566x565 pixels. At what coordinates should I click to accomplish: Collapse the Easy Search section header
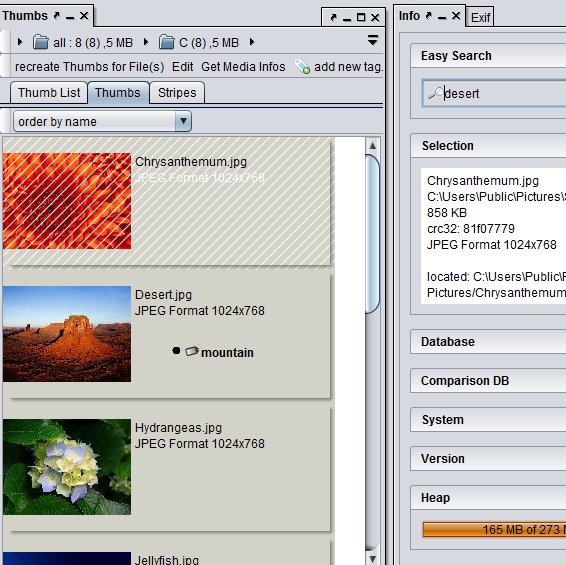click(x=488, y=56)
